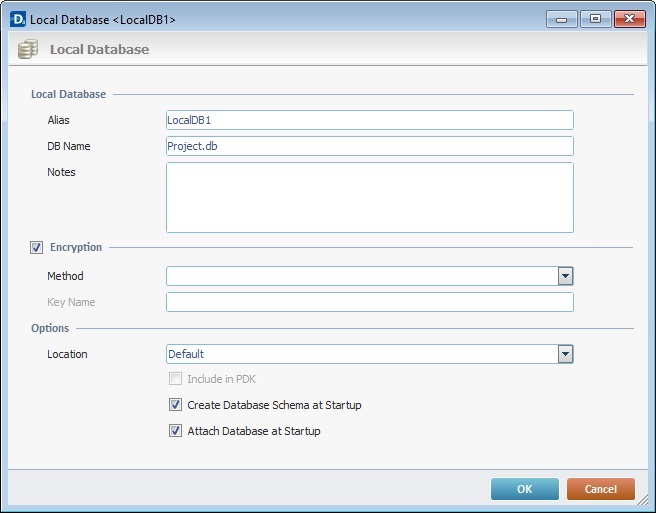The width and height of the screenshot is (656, 513).
Task: Click inside the Notes text area
Action: point(370,198)
